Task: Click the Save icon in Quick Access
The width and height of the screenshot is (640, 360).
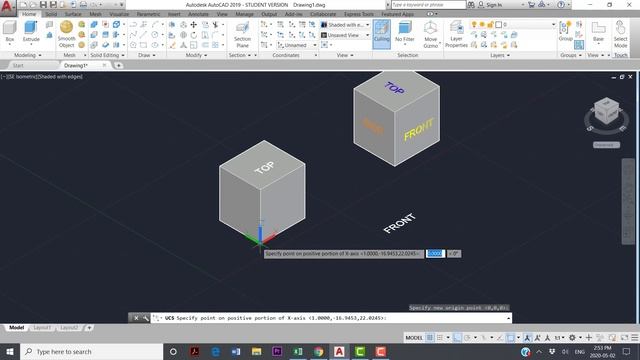Action: (x=43, y=5)
